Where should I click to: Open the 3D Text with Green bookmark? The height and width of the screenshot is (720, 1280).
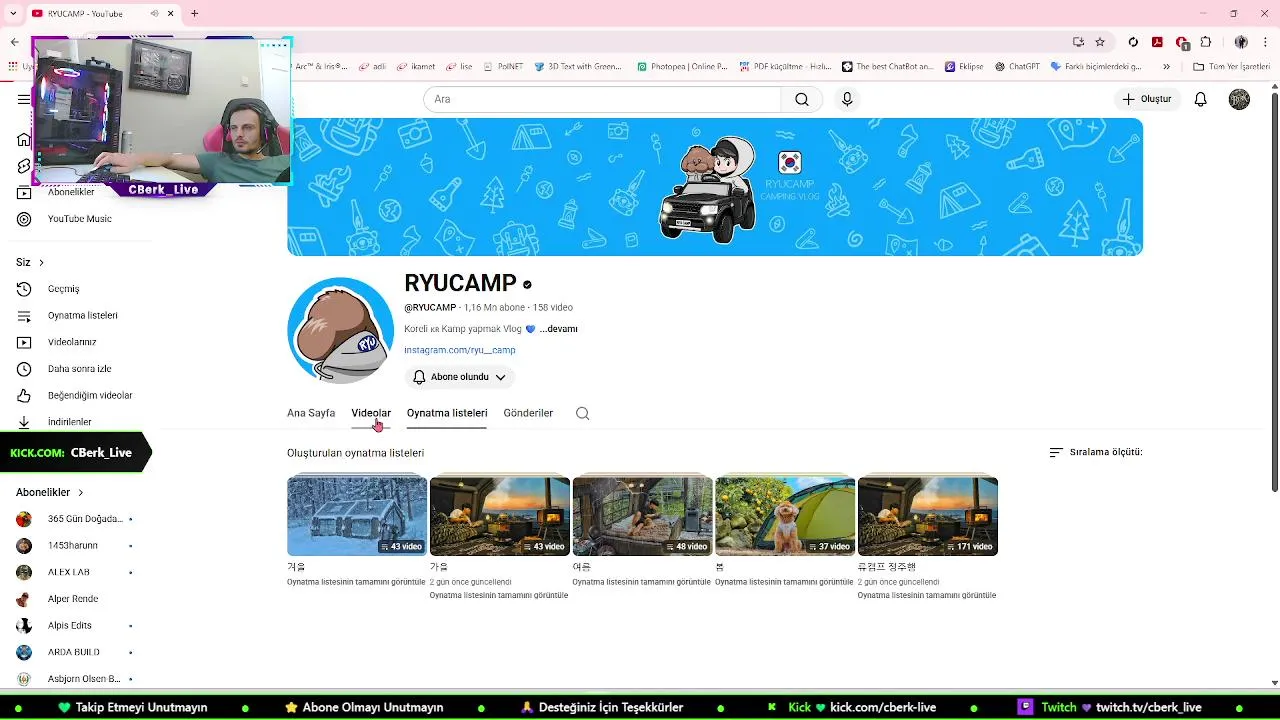point(578,67)
